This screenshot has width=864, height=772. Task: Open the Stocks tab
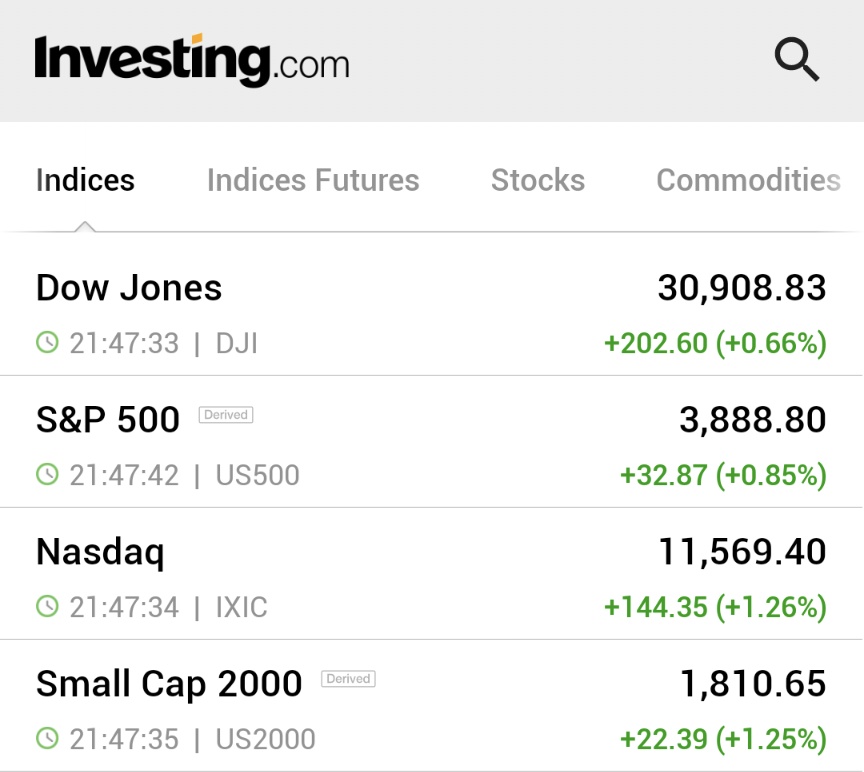pos(538,180)
